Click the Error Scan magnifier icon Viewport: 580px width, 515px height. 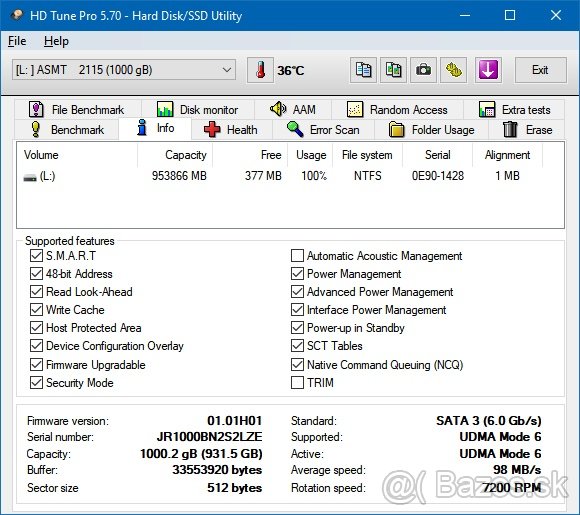295,129
